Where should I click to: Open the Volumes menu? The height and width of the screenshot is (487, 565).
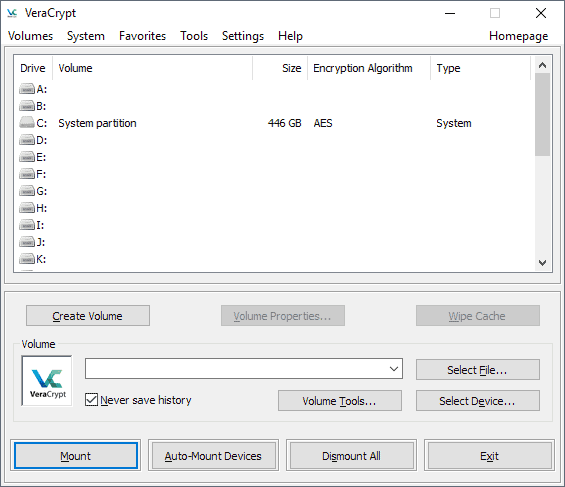pos(30,36)
